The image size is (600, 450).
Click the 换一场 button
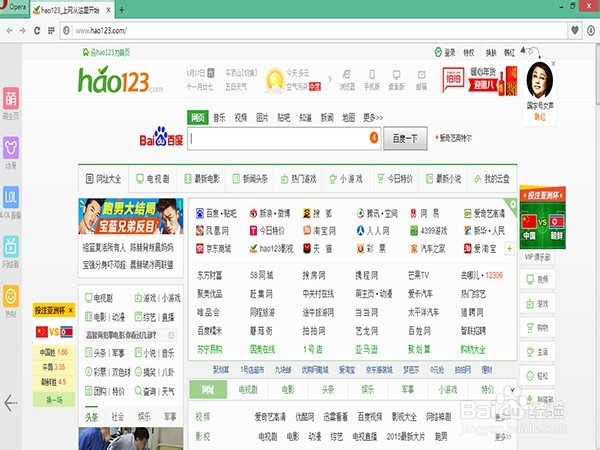pos(54,400)
